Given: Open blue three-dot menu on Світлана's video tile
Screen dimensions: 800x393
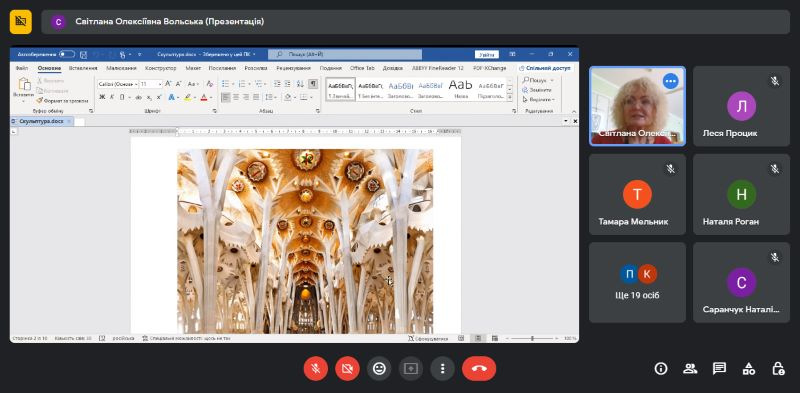Looking at the screenshot, I should click(670, 81).
